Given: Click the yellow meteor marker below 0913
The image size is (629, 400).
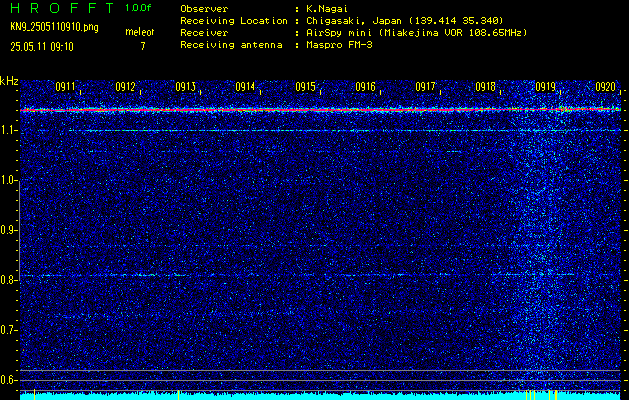Looking at the screenshot, I should (x=179, y=394).
